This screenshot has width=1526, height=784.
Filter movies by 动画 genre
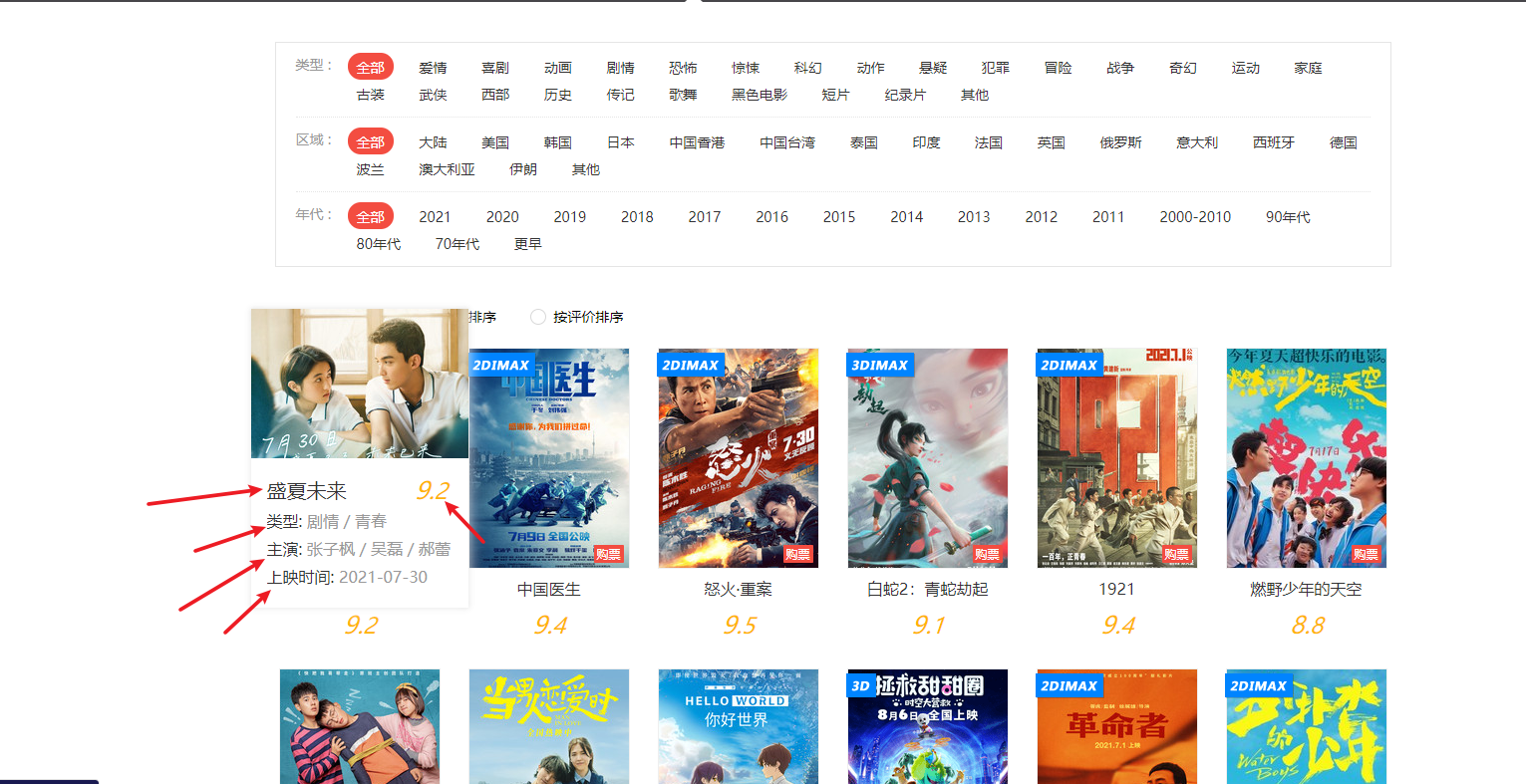pos(558,68)
